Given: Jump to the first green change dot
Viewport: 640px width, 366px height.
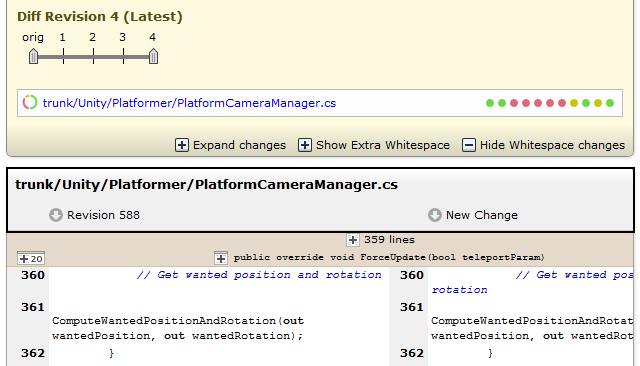Looking at the screenshot, I should (490, 103).
